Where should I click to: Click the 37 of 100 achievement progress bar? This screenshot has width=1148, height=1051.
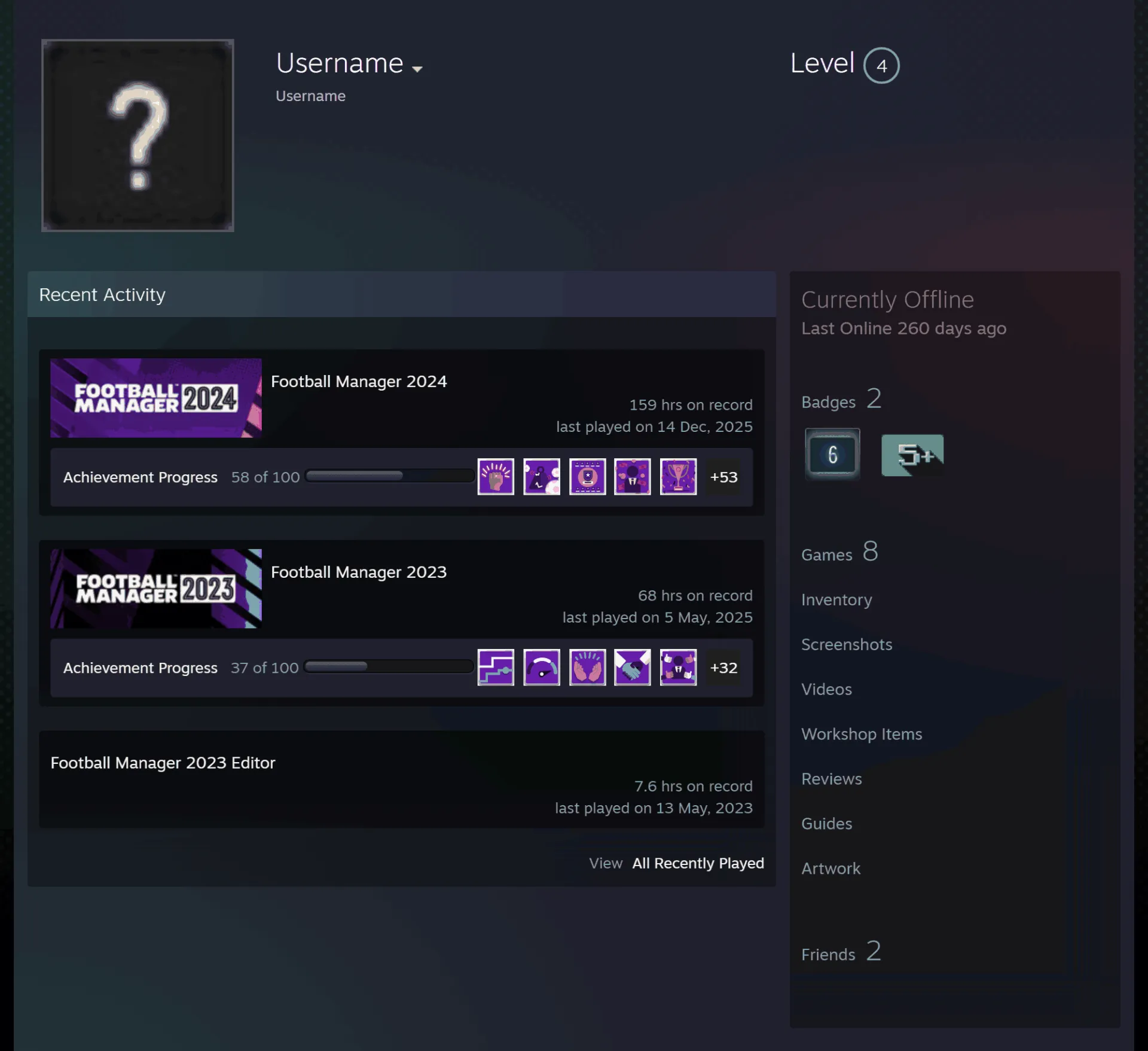click(x=389, y=666)
